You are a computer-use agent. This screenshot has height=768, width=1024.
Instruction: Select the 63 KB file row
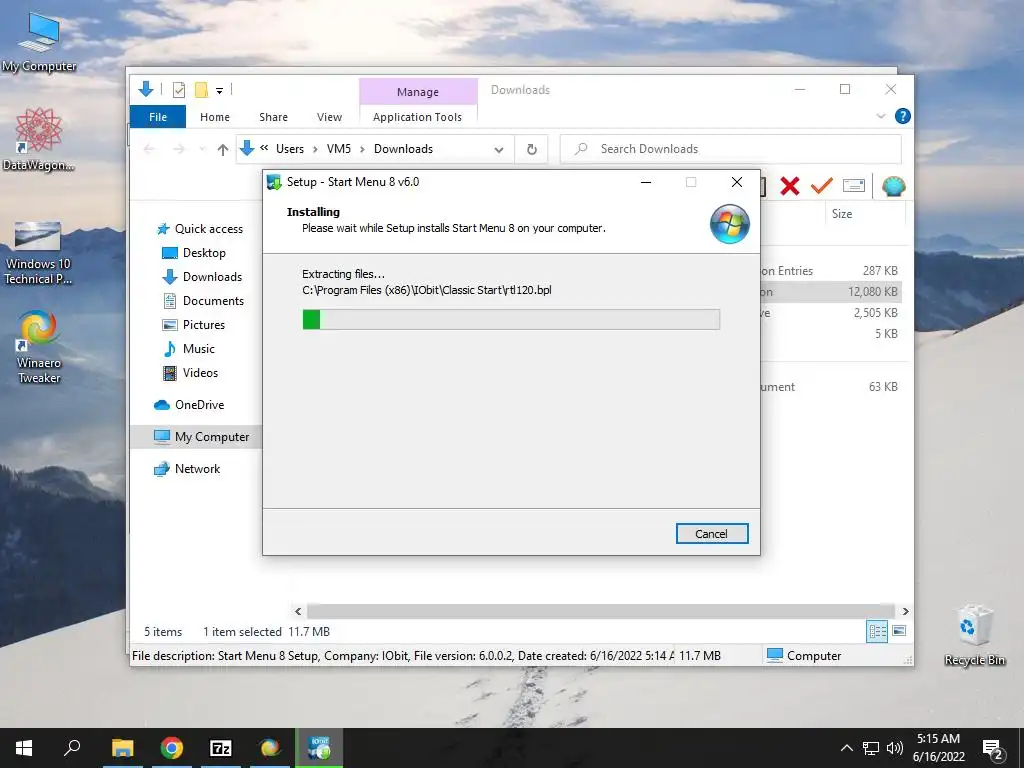(831, 387)
